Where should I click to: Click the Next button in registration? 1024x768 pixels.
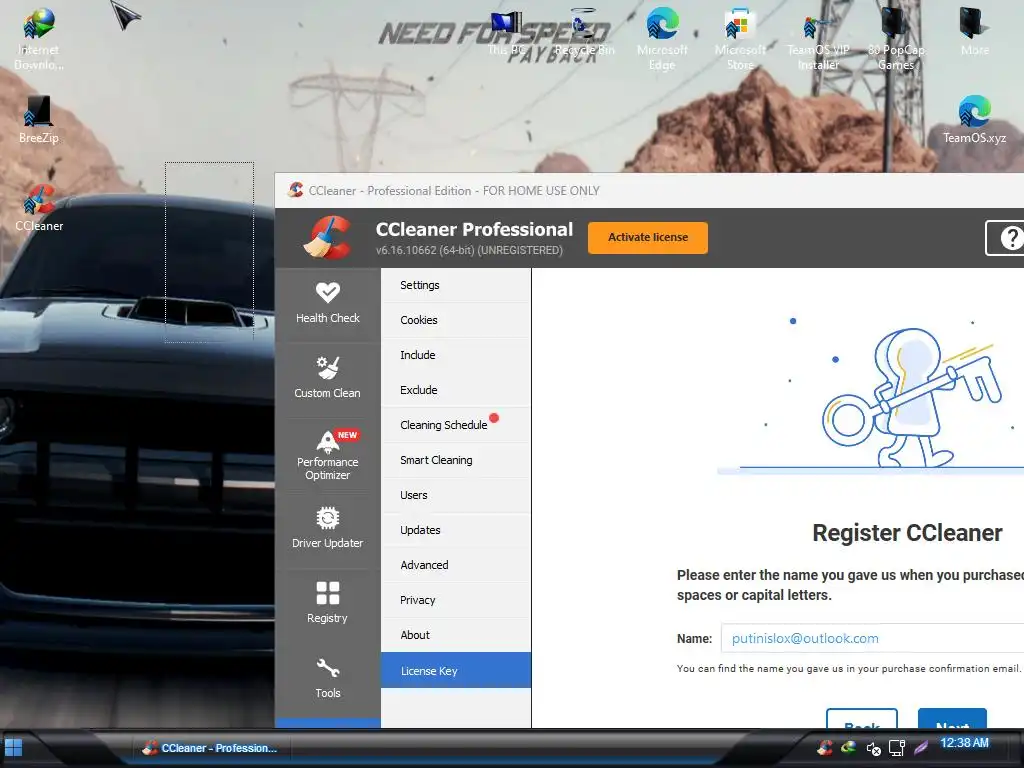952,718
